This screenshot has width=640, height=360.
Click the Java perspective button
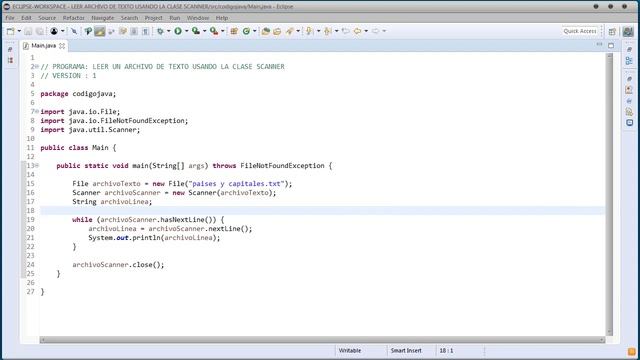tap(628, 31)
